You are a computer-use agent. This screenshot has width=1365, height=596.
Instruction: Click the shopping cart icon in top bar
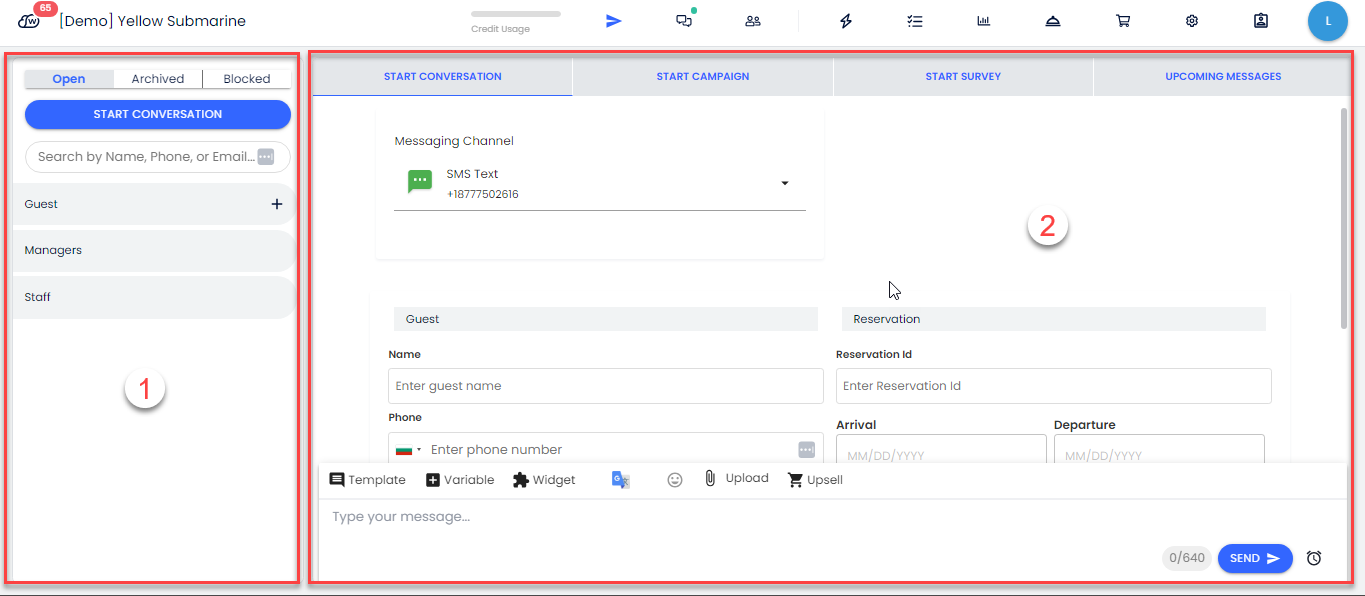[1123, 21]
